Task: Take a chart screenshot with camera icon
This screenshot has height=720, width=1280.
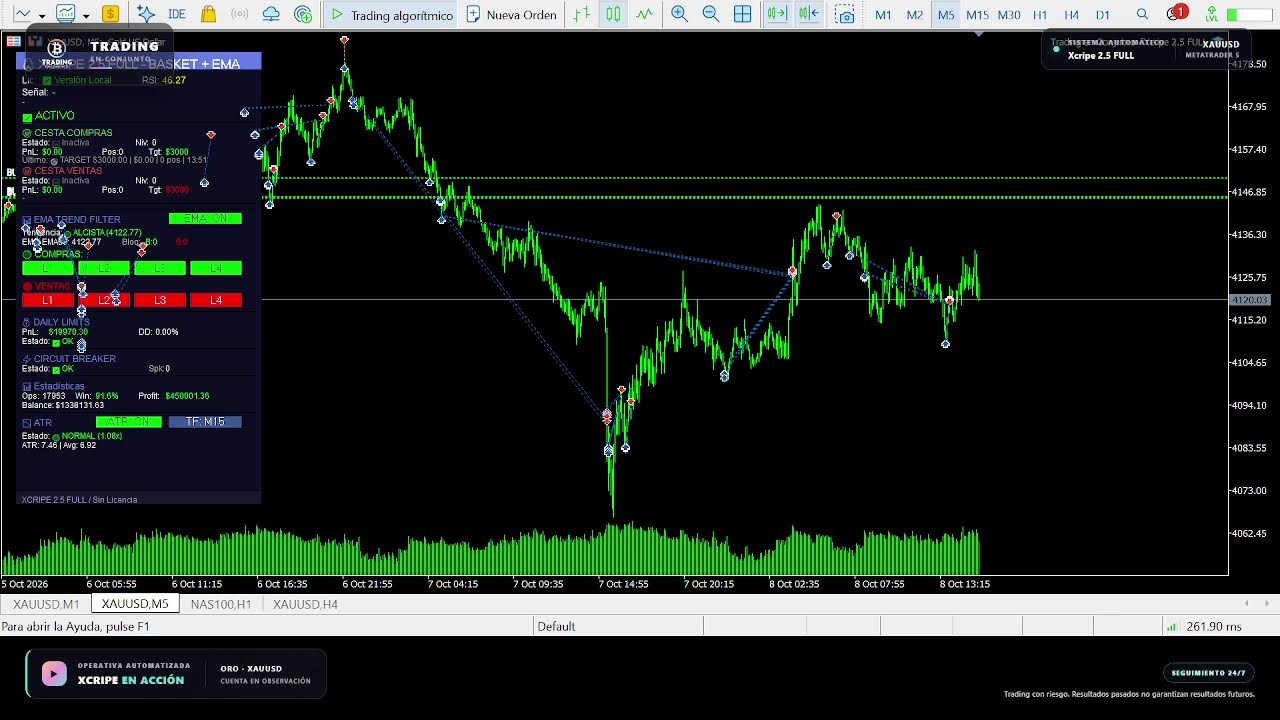Action: click(845, 14)
